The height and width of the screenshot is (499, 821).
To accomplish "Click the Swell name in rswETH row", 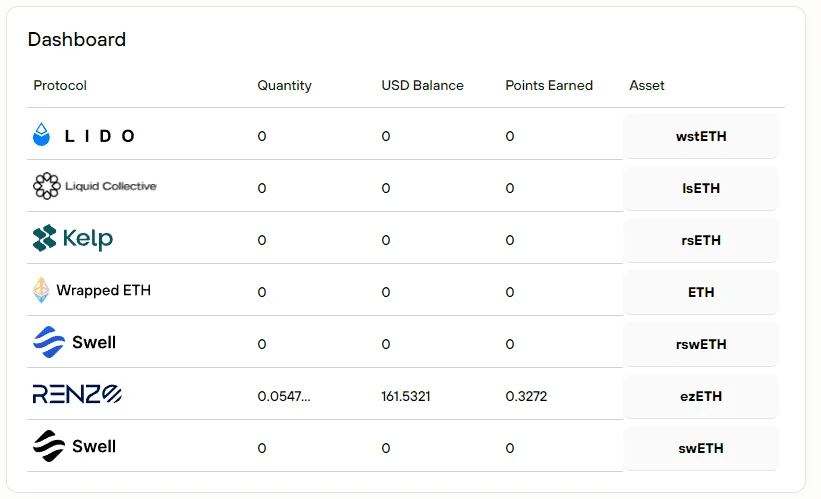I will tap(94, 342).
